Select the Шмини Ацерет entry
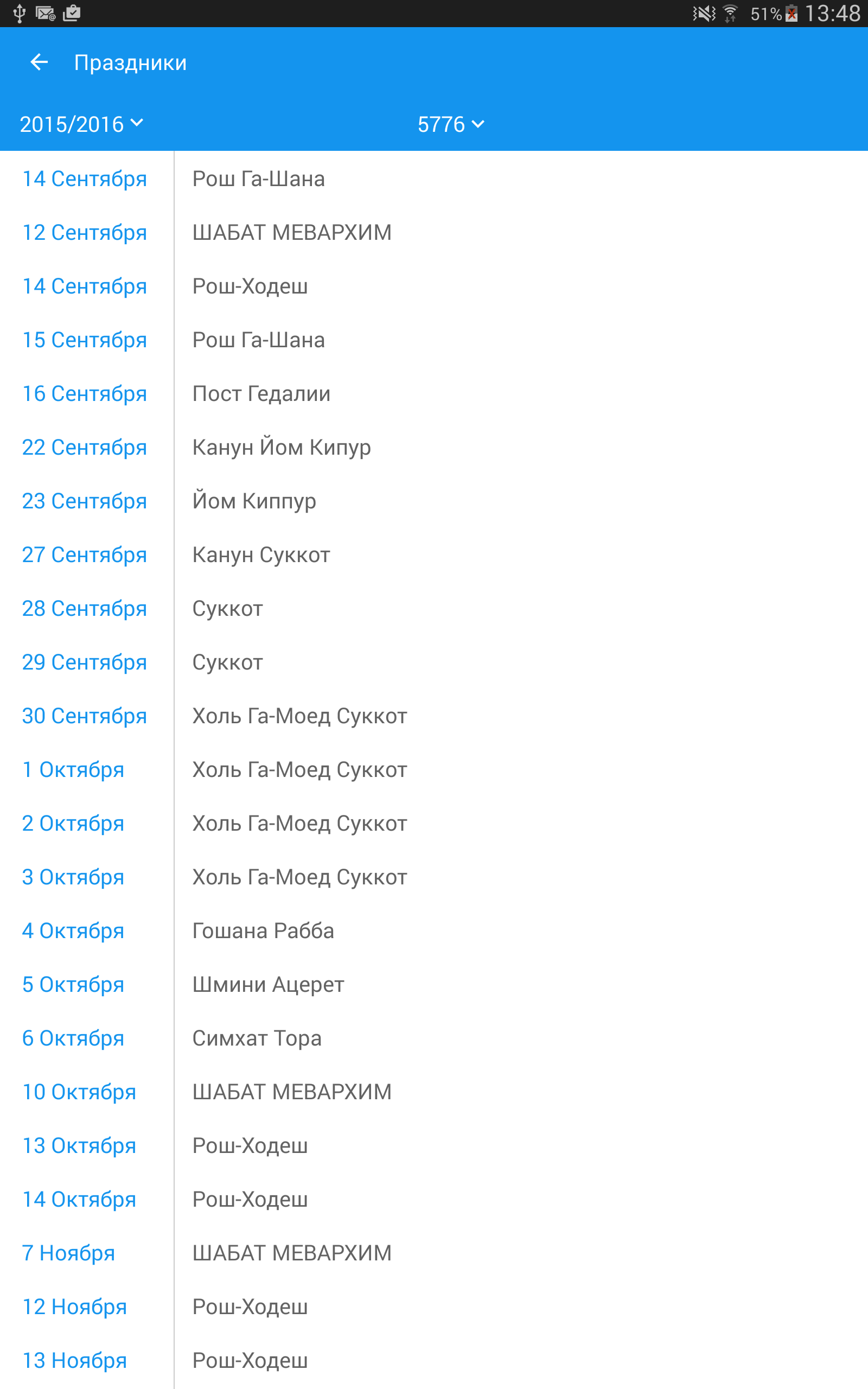 coord(268,984)
